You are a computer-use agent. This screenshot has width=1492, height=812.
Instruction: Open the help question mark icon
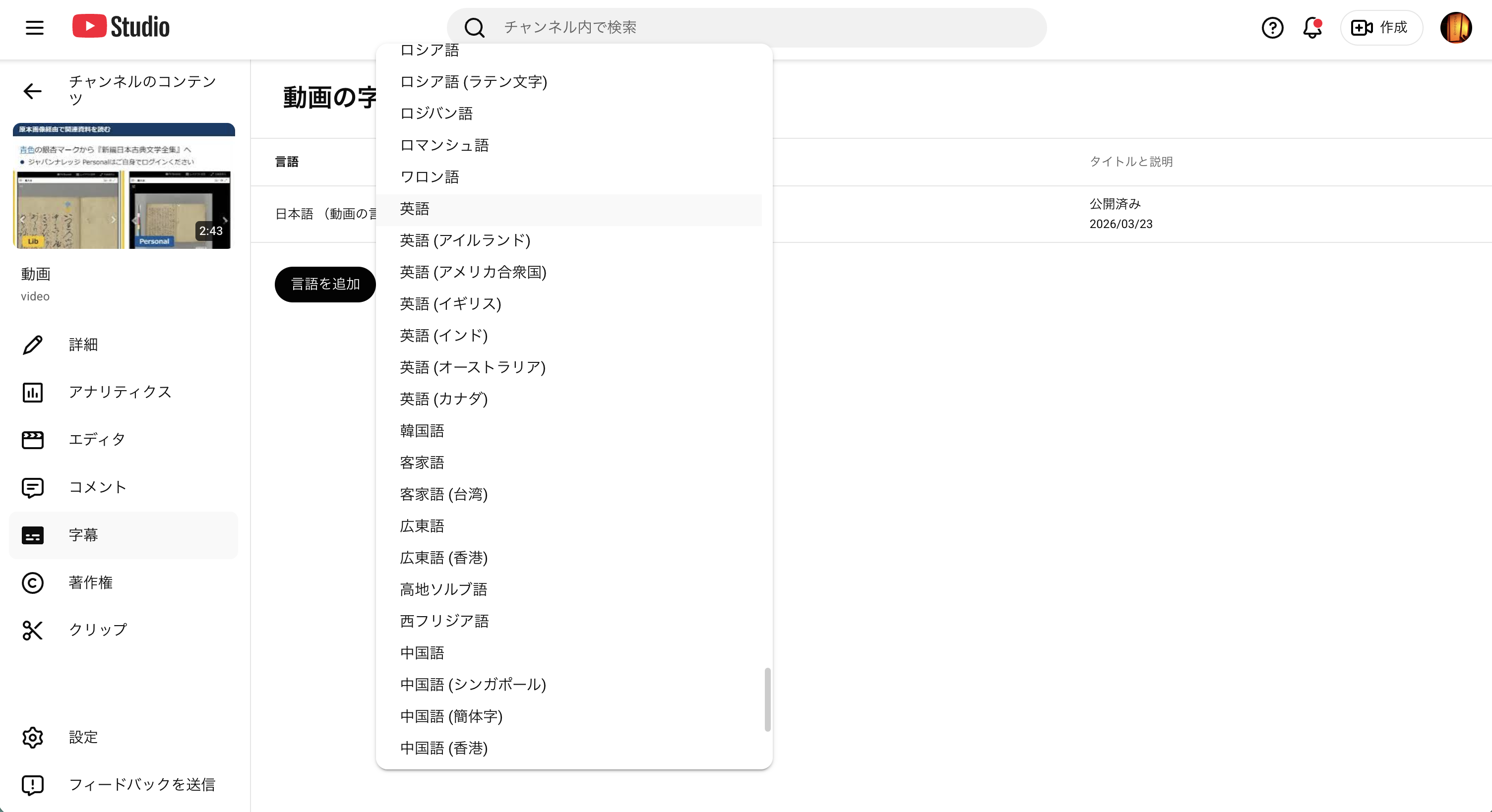[x=1272, y=27]
